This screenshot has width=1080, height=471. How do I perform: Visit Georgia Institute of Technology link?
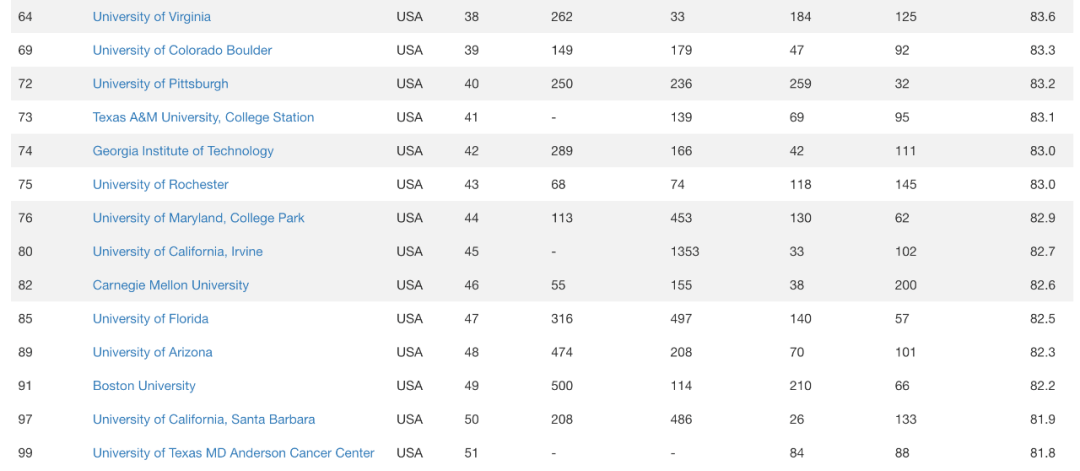183,151
